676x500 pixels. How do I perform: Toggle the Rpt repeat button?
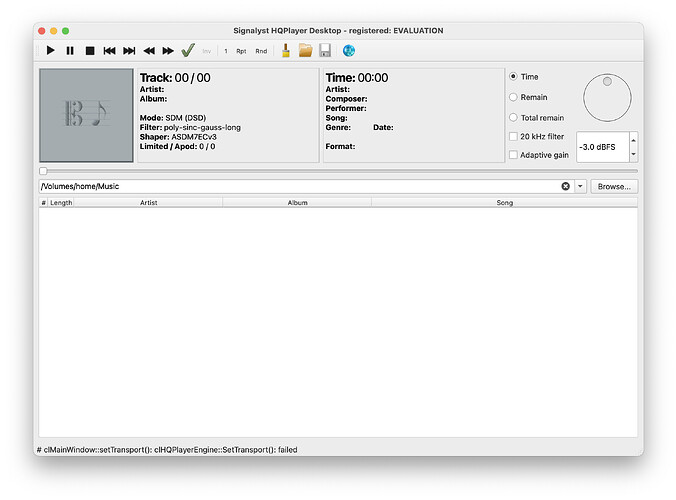point(241,51)
